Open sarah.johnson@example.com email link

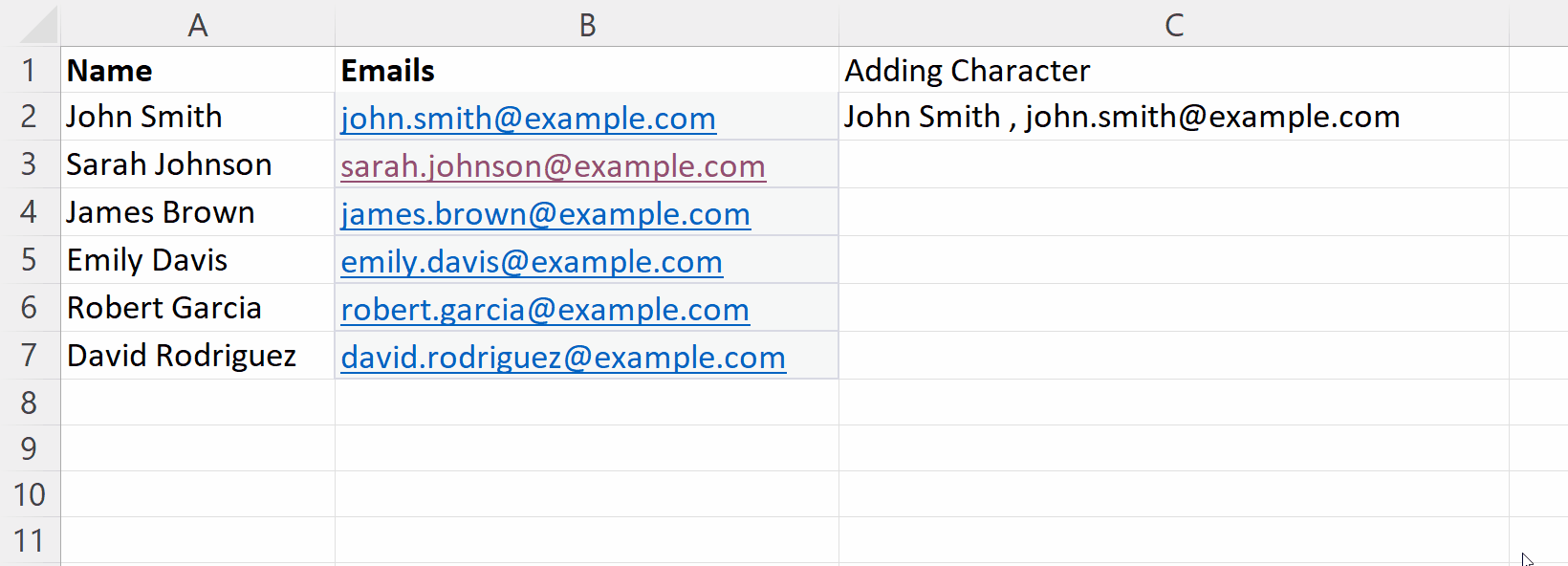(x=553, y=166)
